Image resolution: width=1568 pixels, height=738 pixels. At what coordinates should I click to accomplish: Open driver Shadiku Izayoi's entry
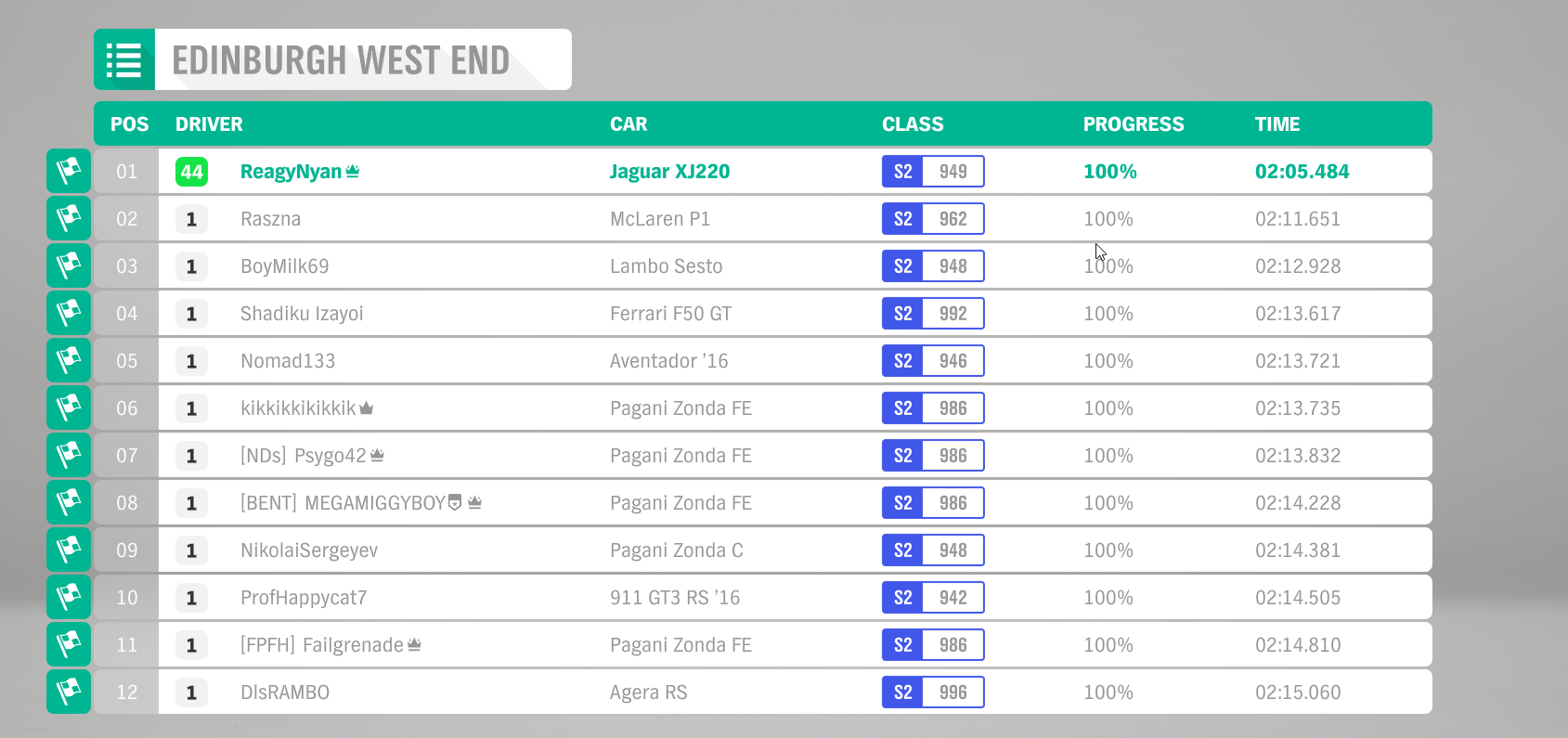coord(302,314)
